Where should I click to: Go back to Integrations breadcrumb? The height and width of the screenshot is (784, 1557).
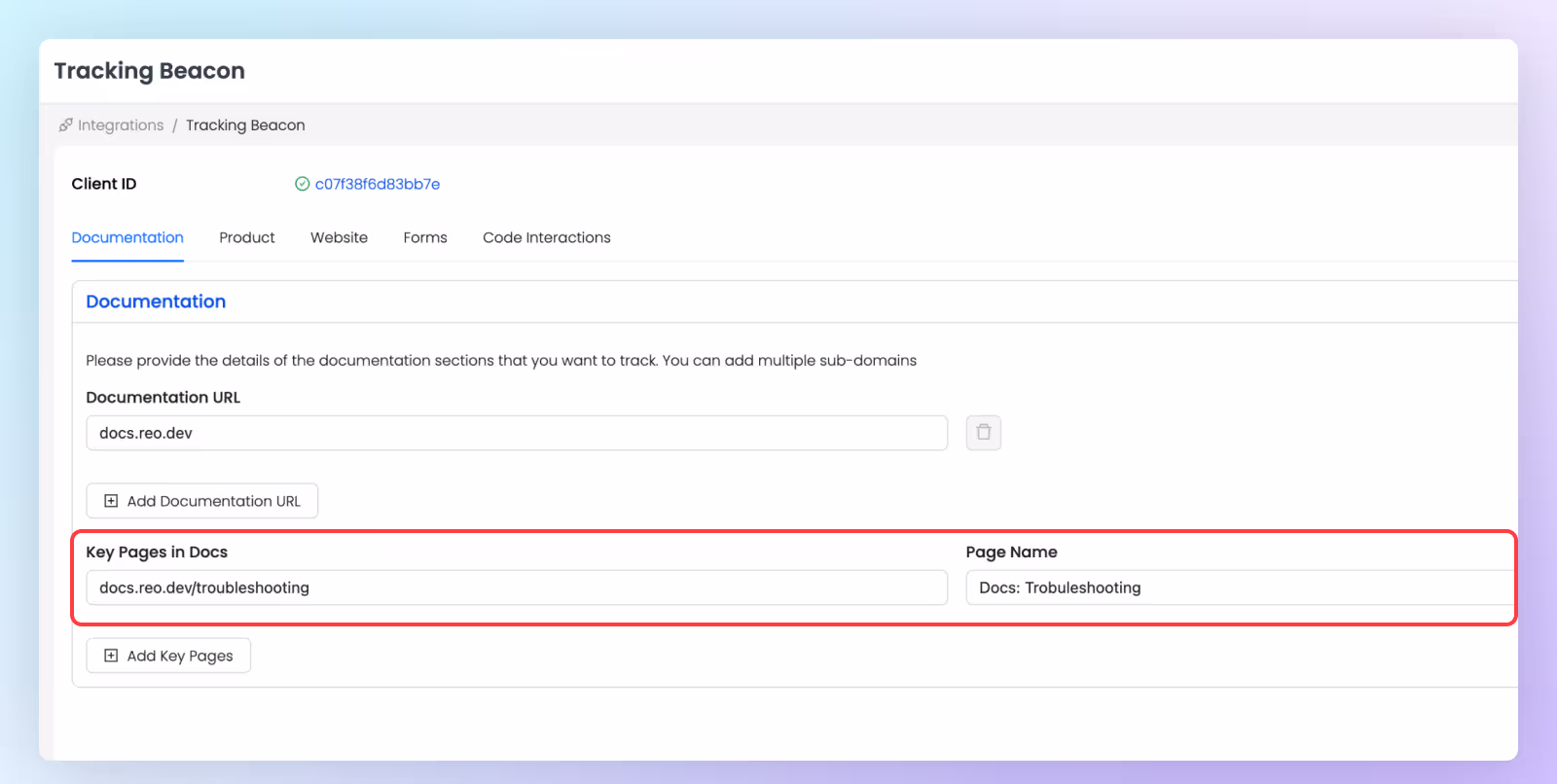click(121, 125)
